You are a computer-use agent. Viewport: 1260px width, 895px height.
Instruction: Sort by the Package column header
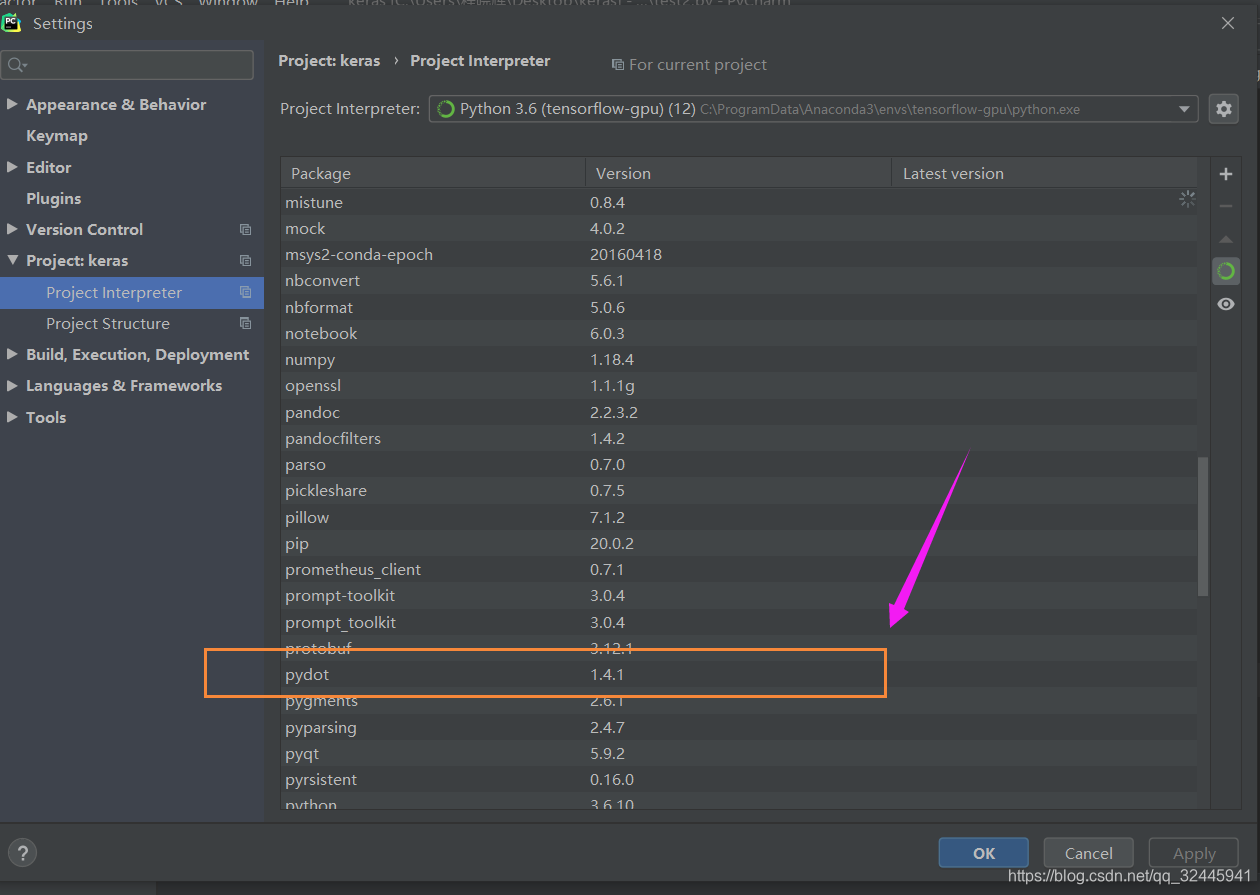click(433, 173)
